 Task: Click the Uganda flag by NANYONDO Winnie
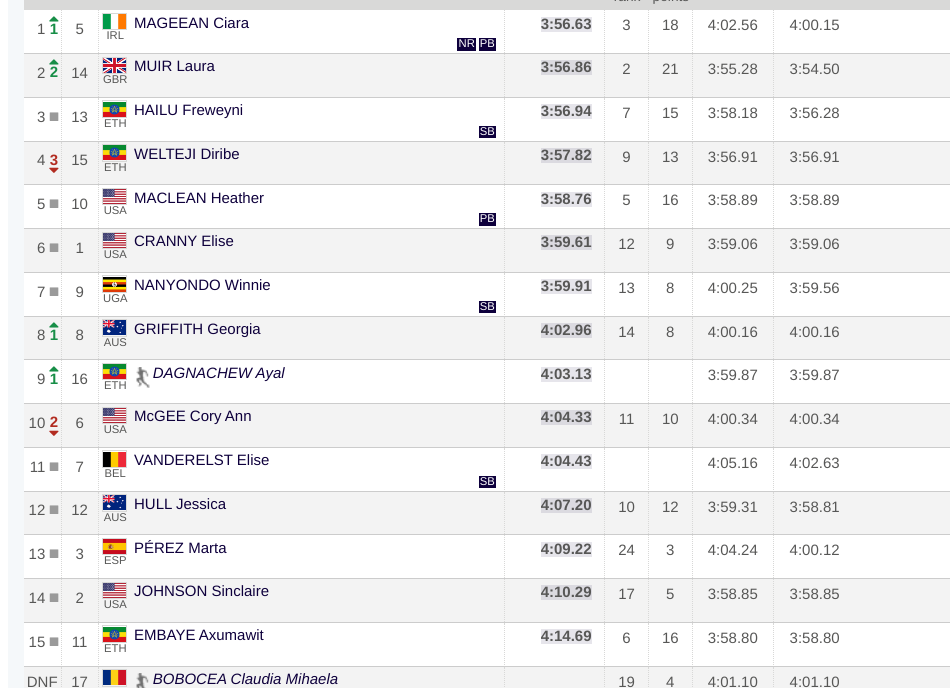(115, 285)
